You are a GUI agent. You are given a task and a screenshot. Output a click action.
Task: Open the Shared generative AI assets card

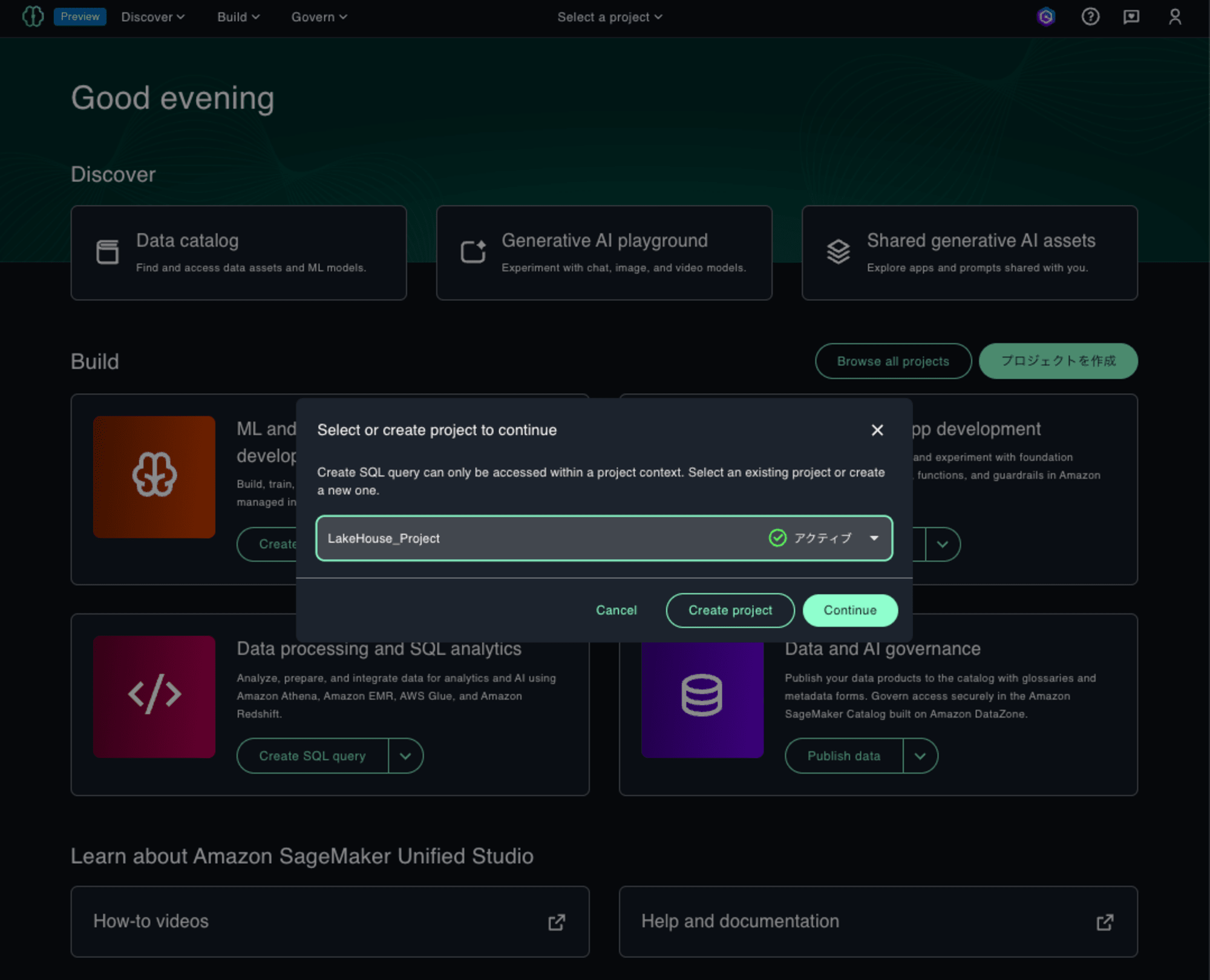point(970,253)
